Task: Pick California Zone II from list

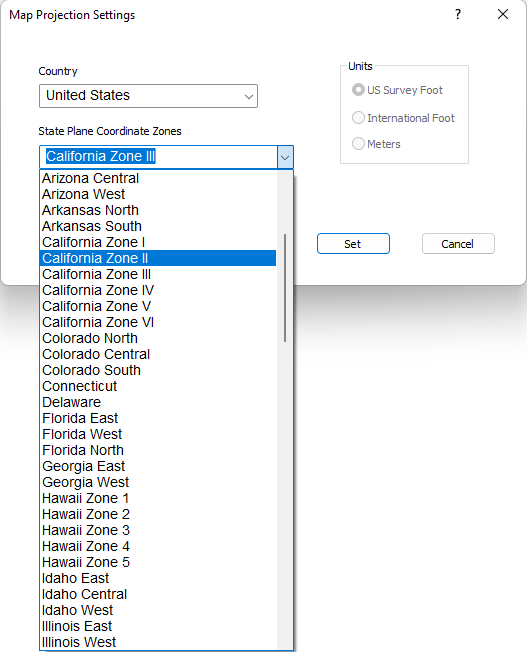Action: (158, 258)
